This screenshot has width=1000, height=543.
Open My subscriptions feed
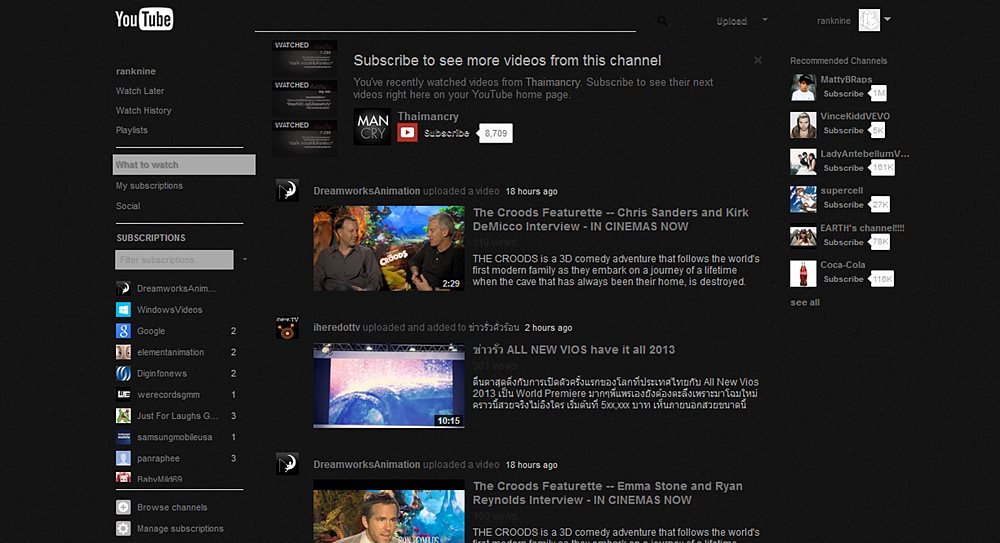click(149, 186)
